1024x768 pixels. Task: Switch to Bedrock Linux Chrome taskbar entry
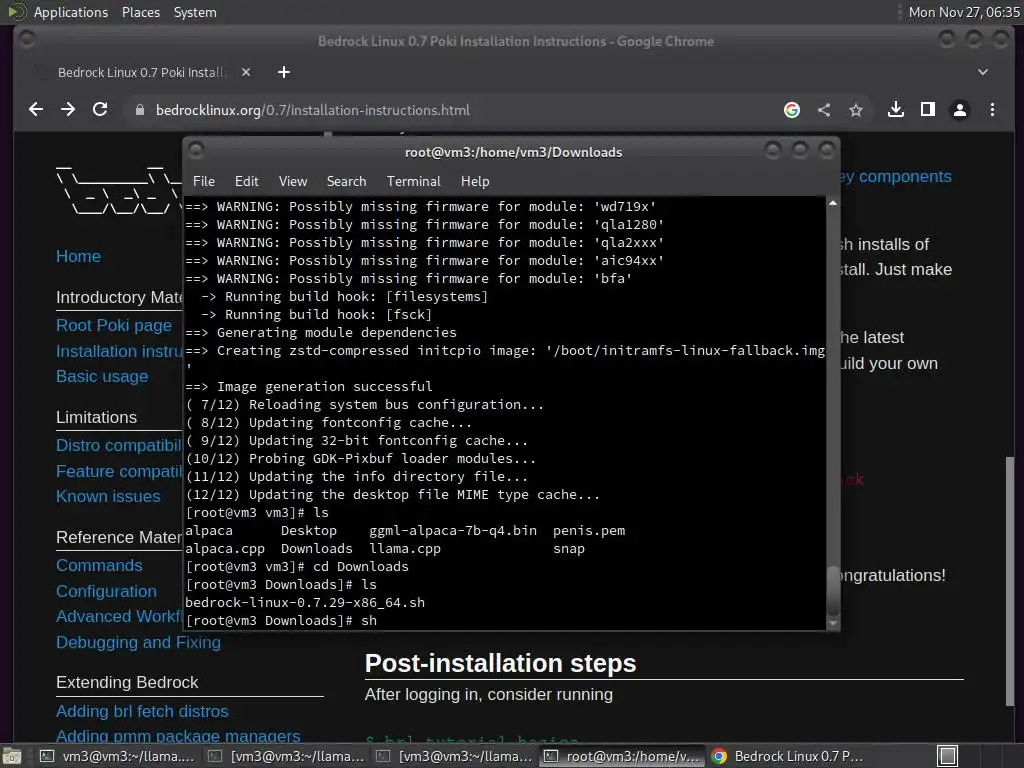pyautogui.click(x=788, y=756)
